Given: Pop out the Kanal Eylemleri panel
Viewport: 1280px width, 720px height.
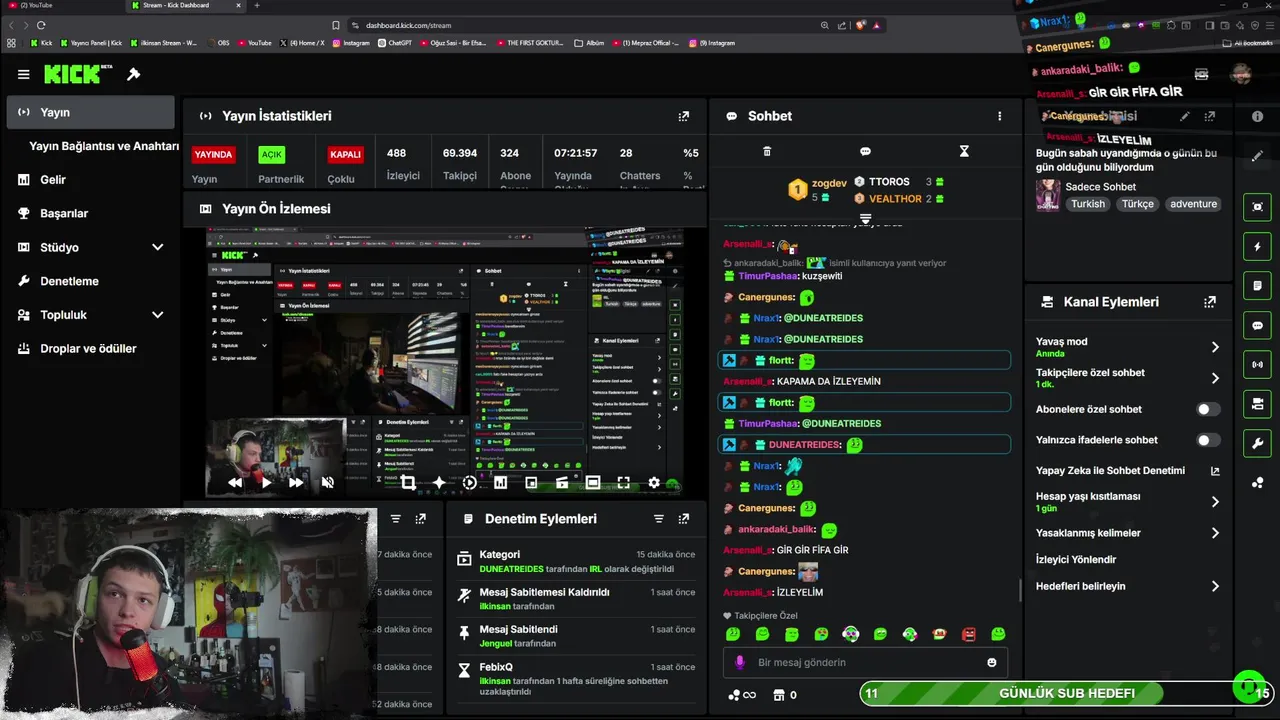Looking at the screenshot, I should pyautogui.click(x=1210, y=302).
